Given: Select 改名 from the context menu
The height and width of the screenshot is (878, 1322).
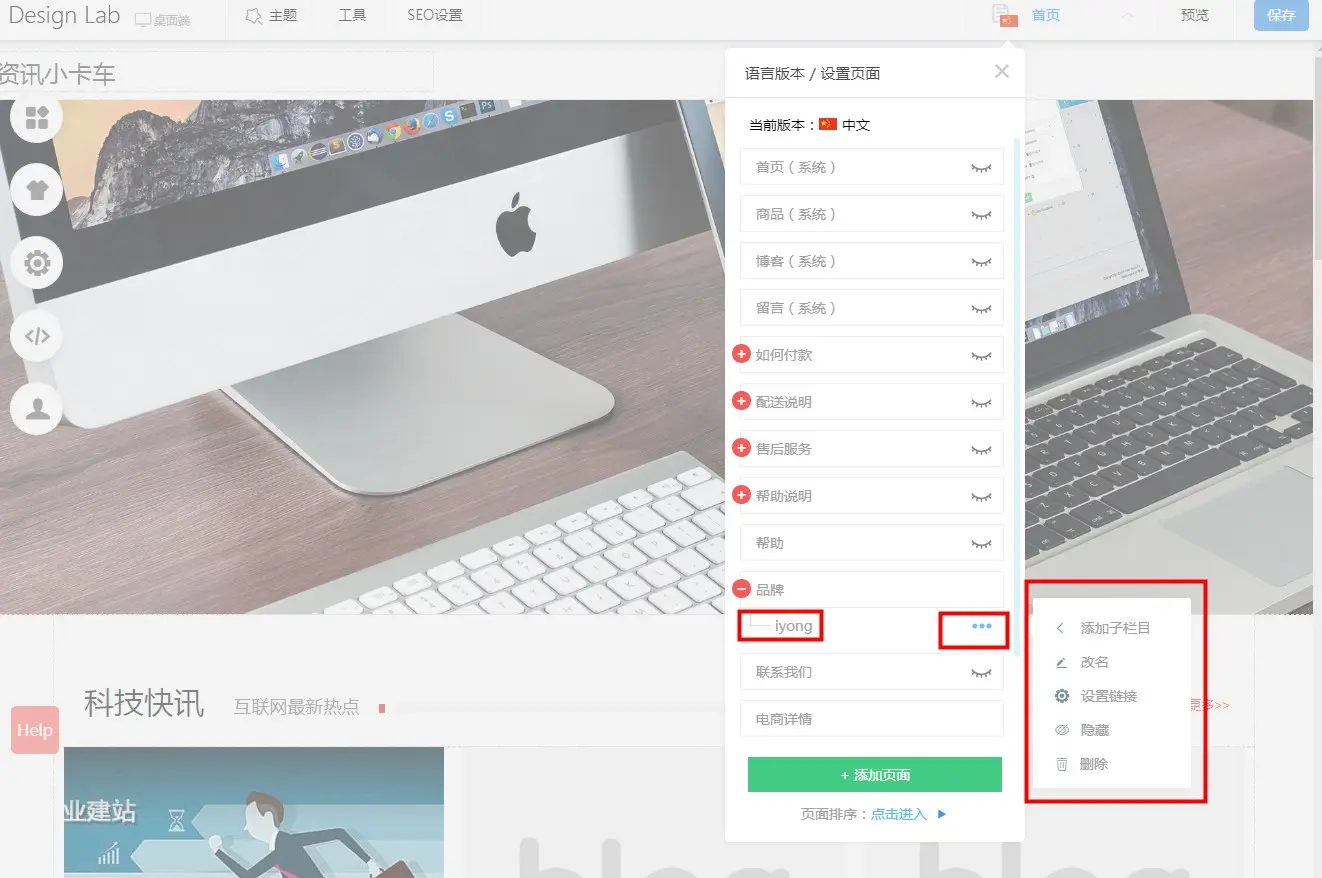Looking at the screenshot, I should pos(1094,662).
